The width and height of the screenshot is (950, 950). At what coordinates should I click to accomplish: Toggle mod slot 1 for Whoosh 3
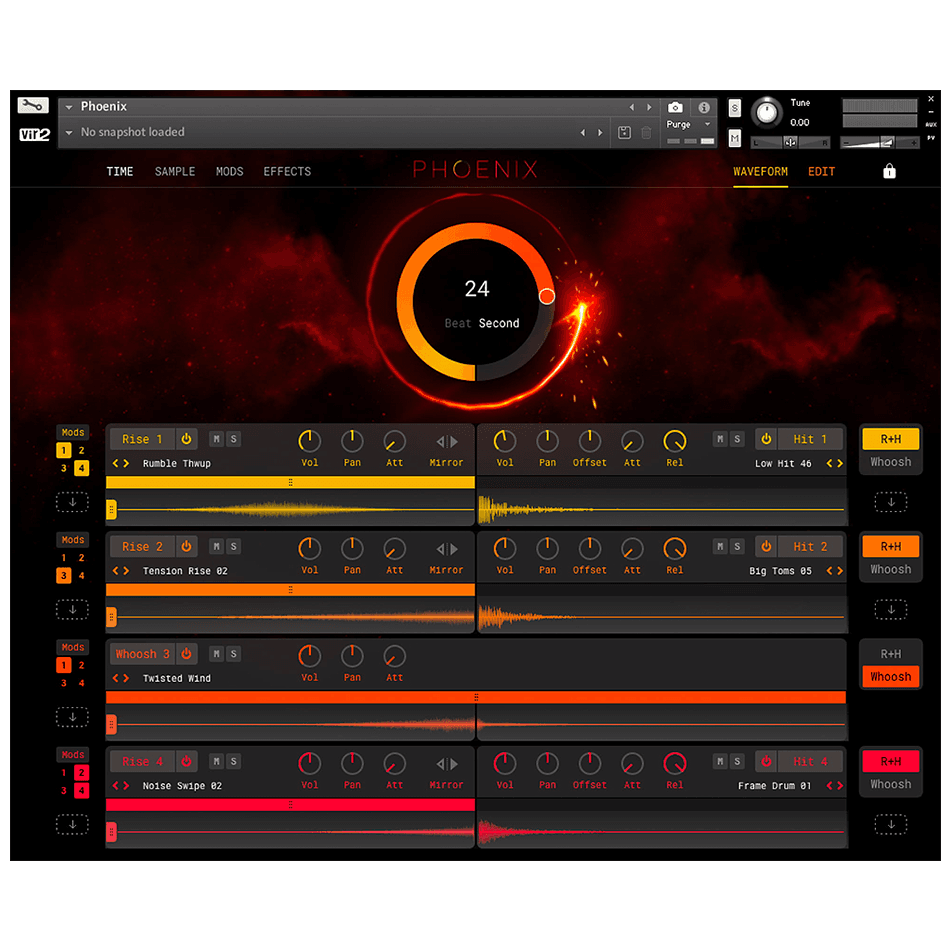[64, 665]
